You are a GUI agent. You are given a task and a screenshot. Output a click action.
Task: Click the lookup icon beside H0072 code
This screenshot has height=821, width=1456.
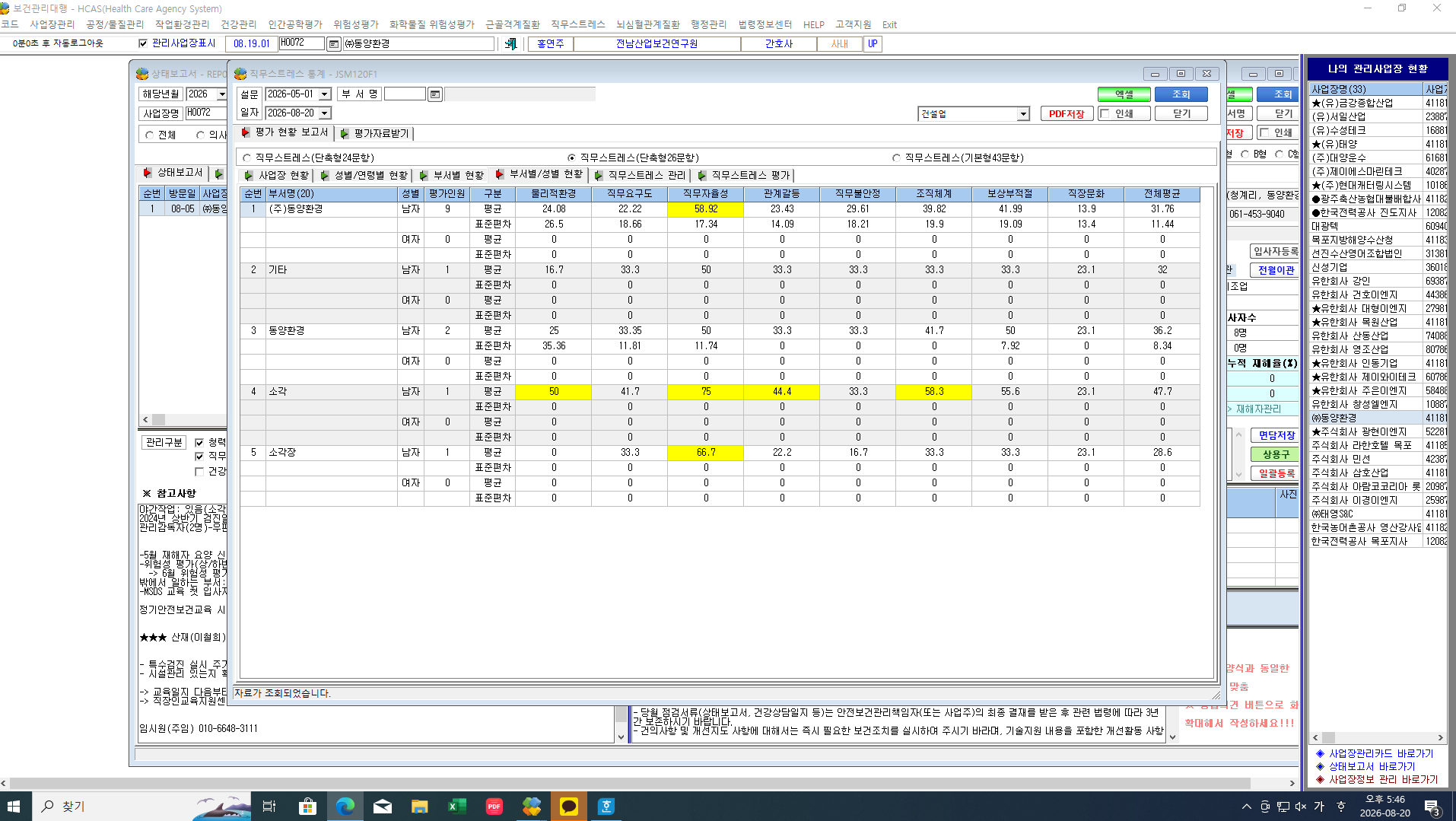coord(333,44)
